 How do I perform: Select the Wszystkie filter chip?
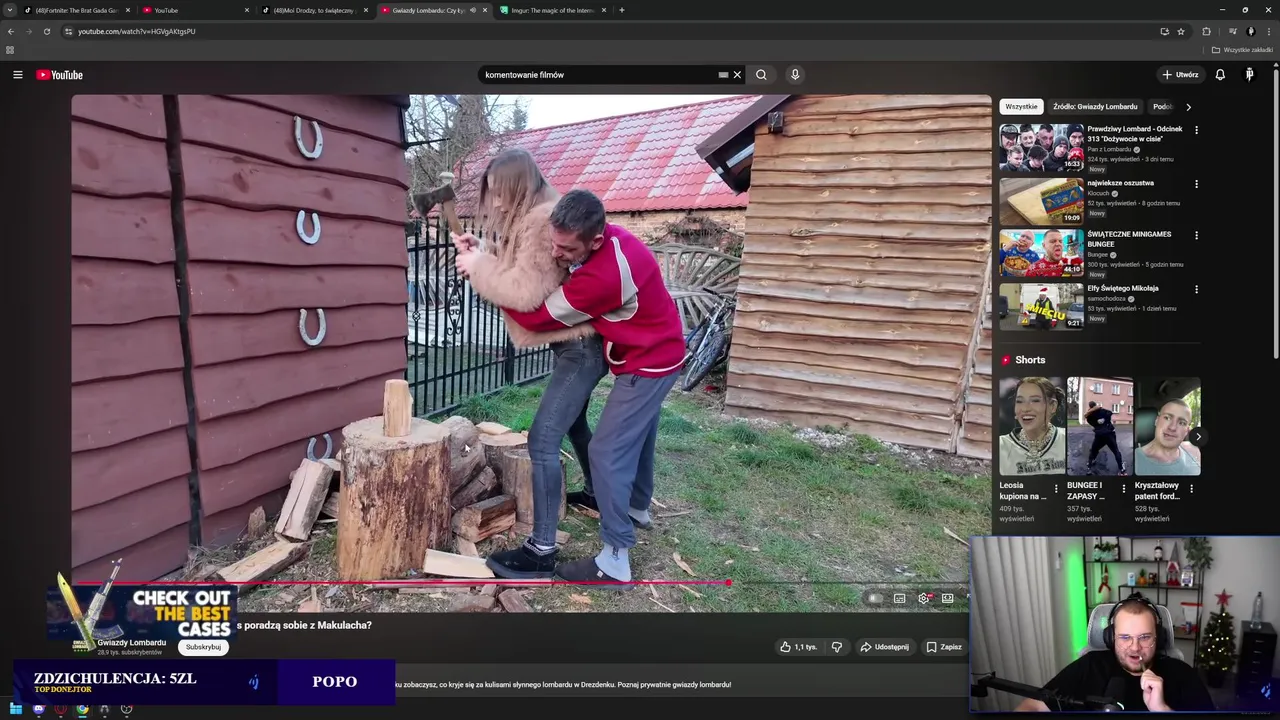(x=1021, y=107)
